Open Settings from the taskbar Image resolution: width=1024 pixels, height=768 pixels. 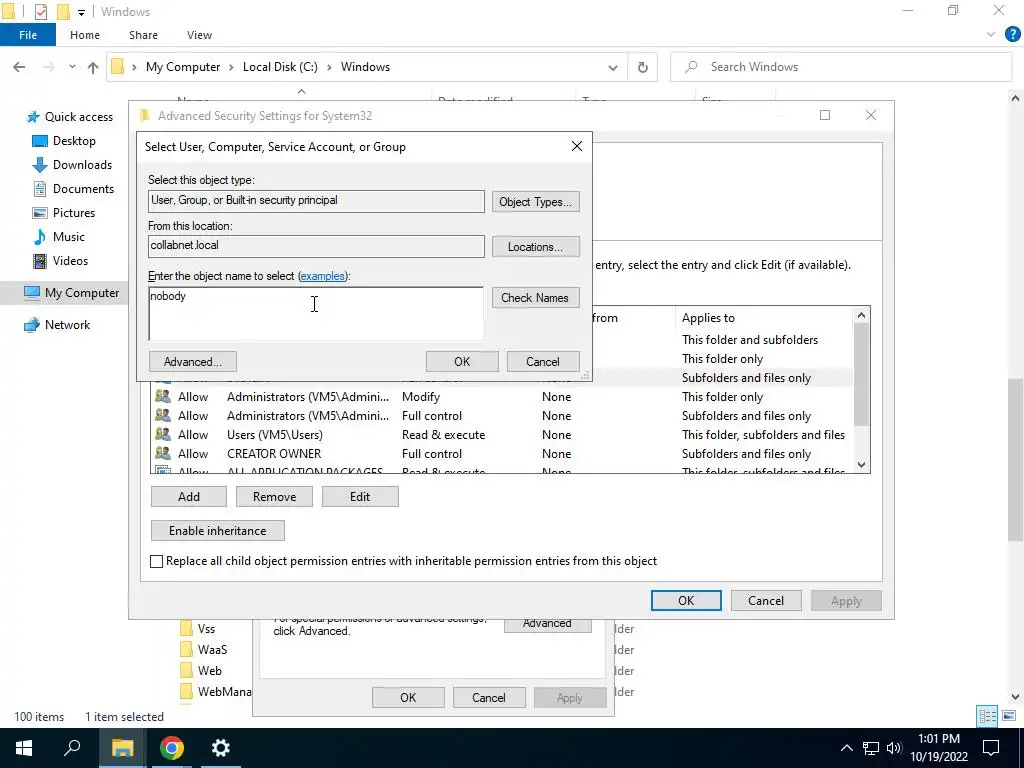[x=220, y=748]
